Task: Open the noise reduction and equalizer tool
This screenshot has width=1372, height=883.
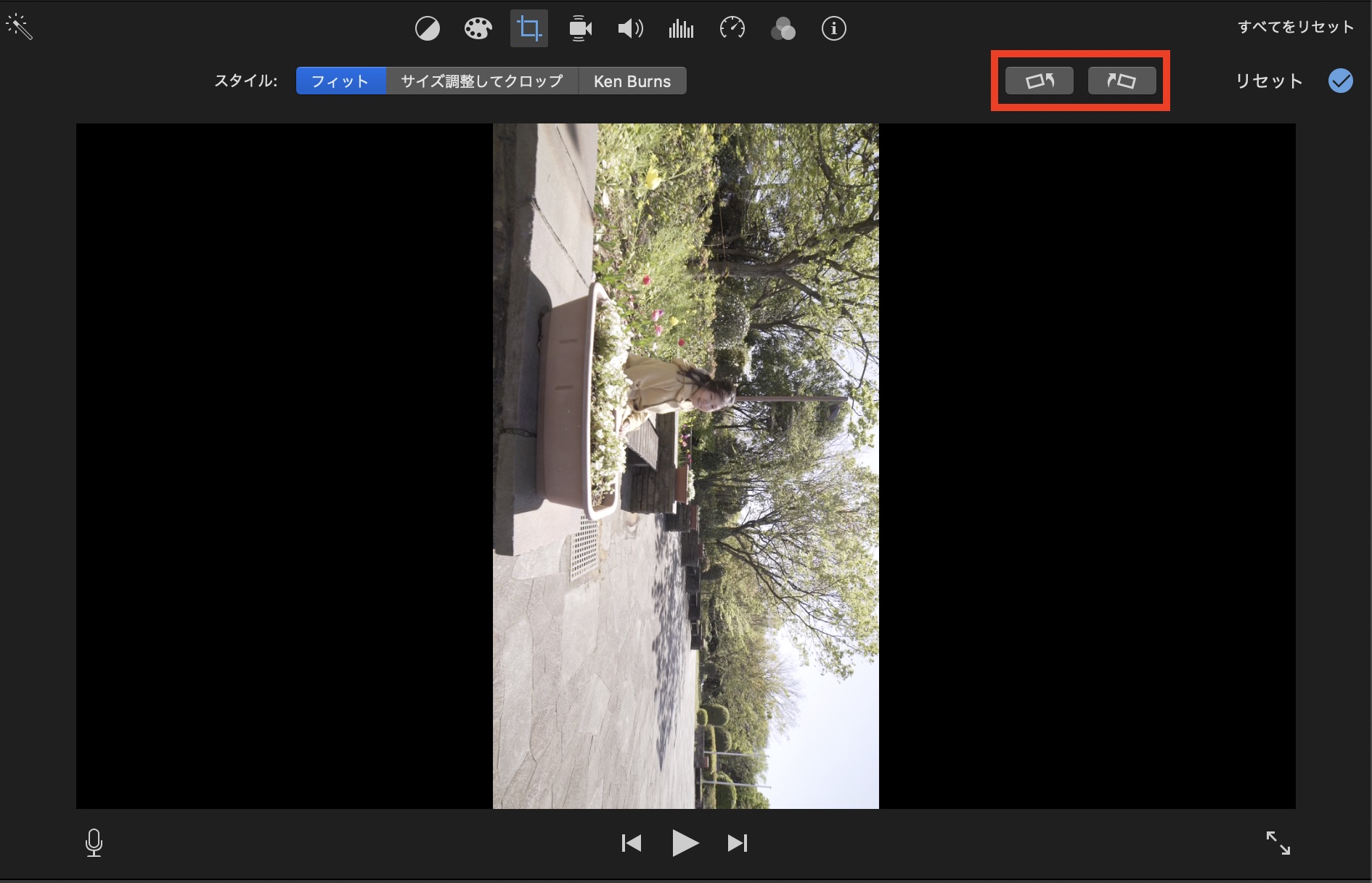Action: (681, 29)
